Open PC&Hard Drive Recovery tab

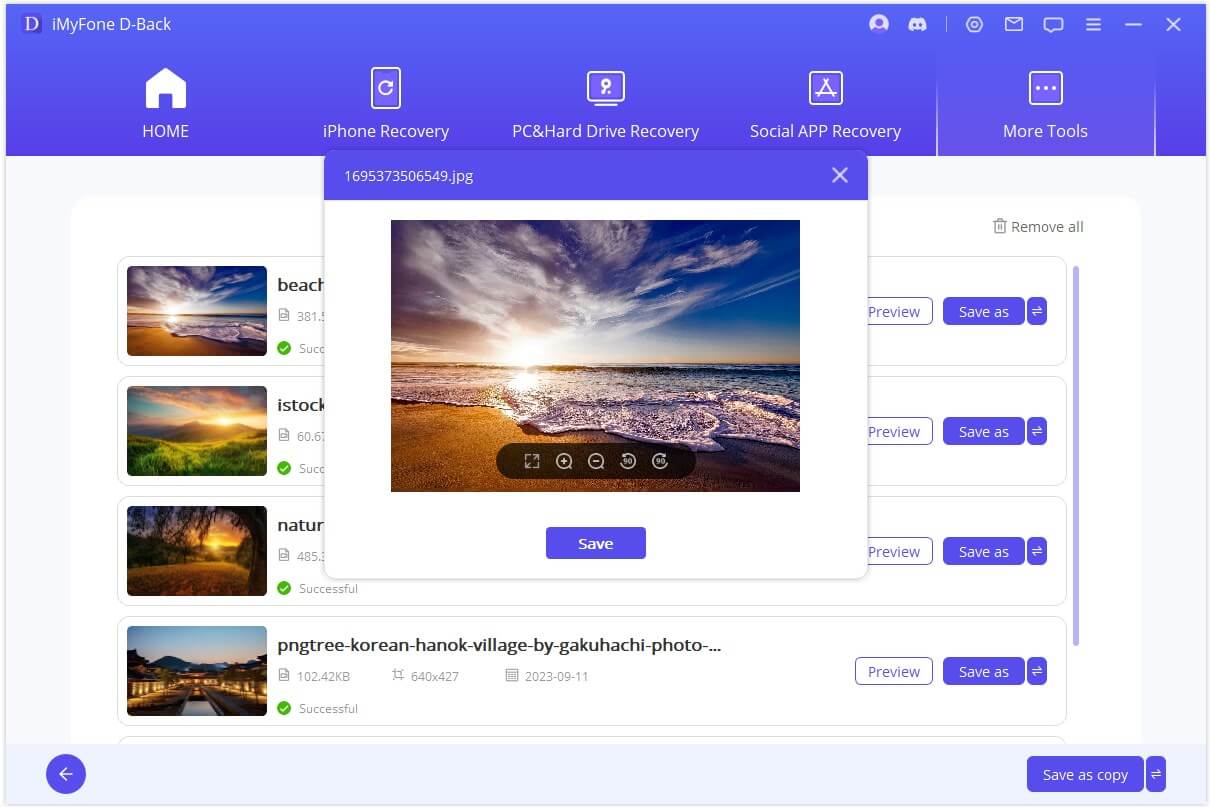pyautogui.click(x=605, y=103)
